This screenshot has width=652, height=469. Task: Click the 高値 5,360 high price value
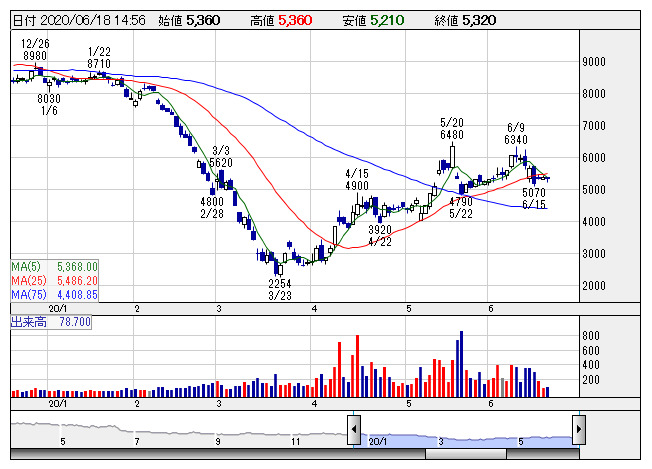pyautogui.click(x=281, y=20)
